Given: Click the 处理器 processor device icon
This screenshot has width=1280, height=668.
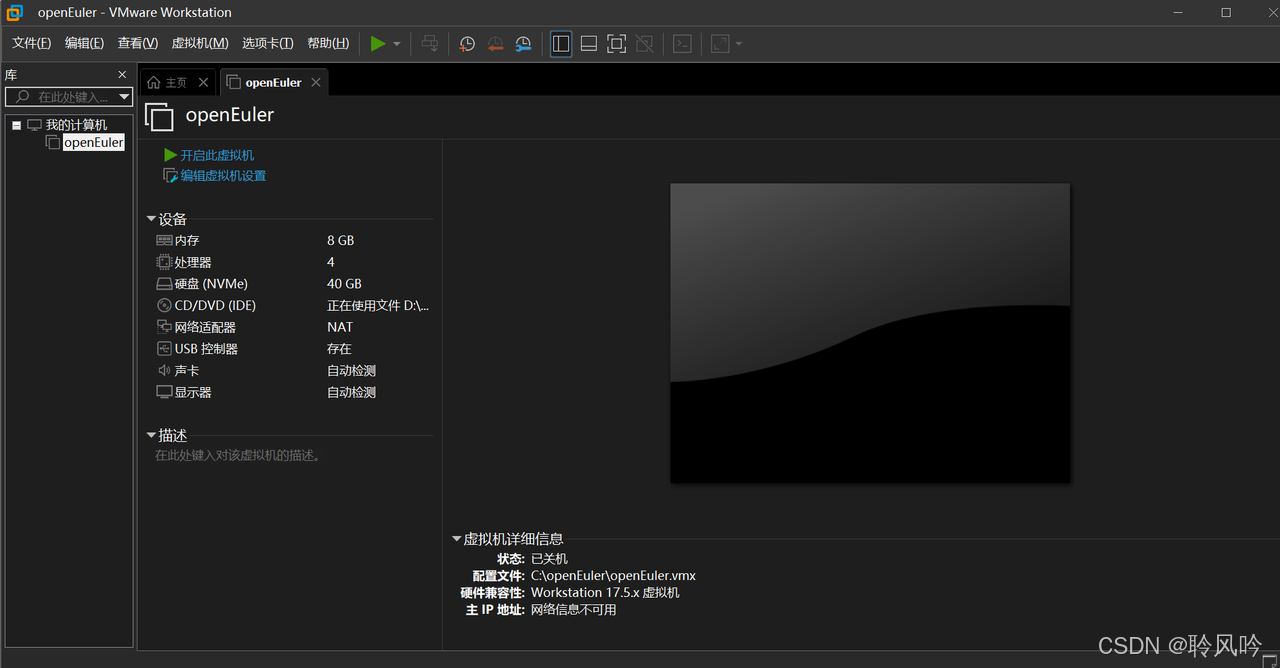Looking at the screenshot, I should point(164,262).
